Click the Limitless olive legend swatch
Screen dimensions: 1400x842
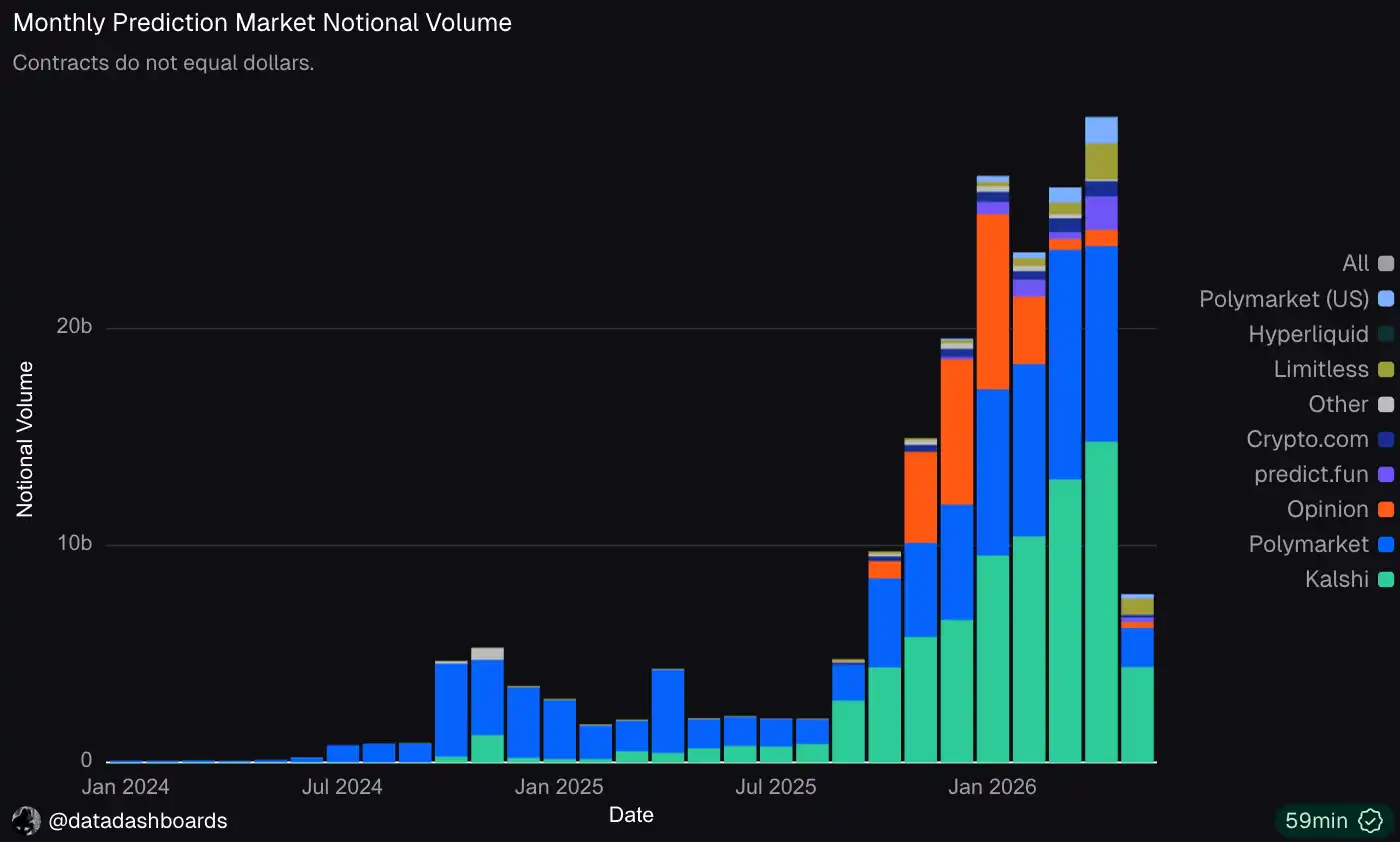coord(1386,369)
